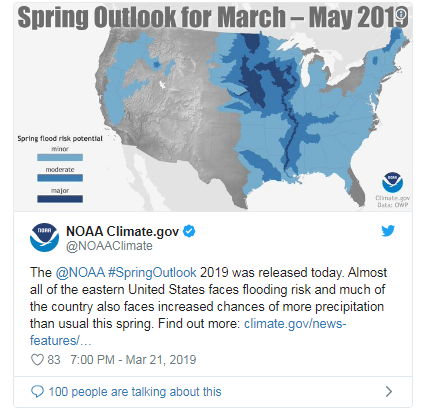Screen dimensions: 444x412
Task: Open the Spring Outlook map image
Action: (x=213, y=107)
